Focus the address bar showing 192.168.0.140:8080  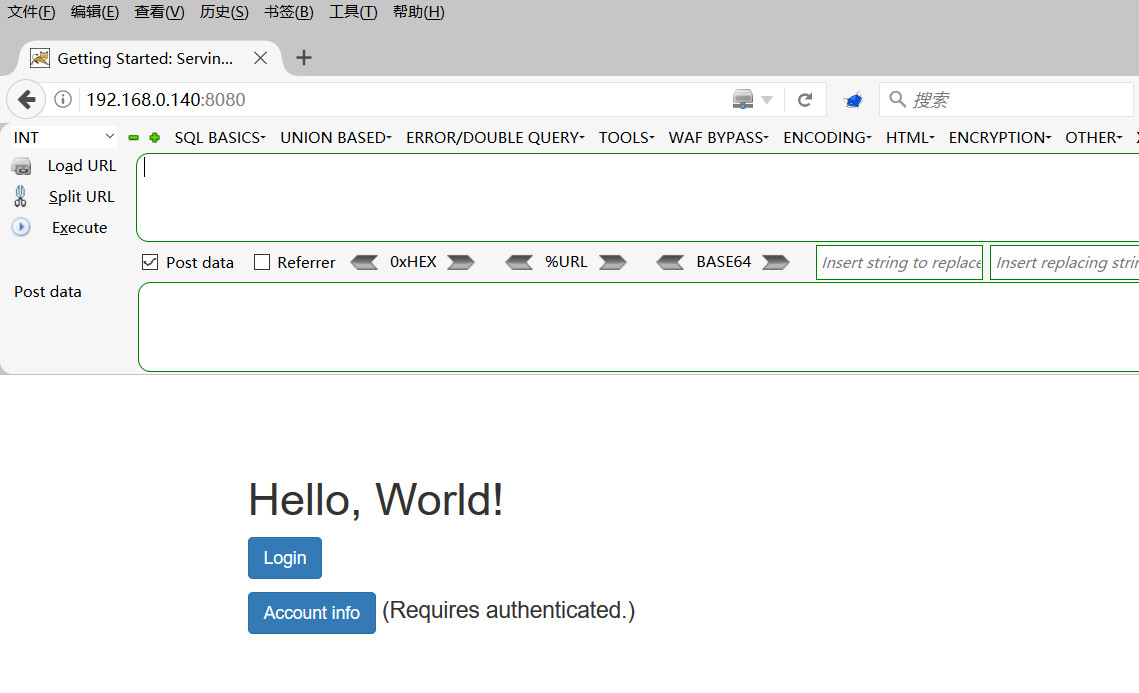point(403,100)
